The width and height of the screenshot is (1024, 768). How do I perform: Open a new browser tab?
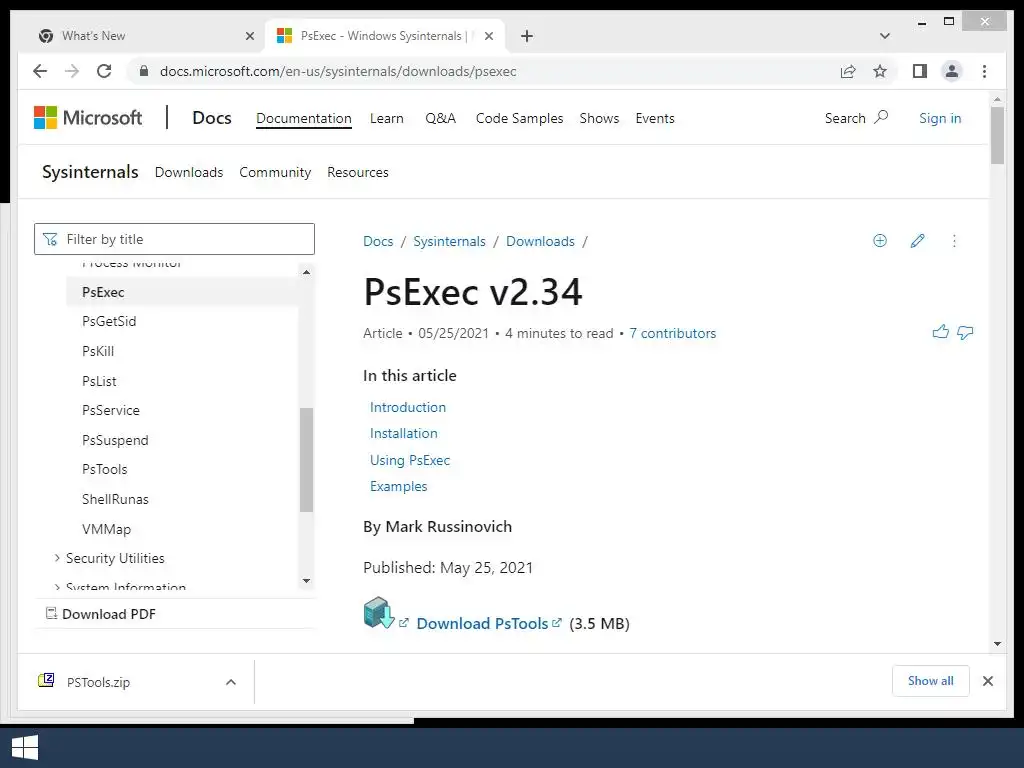point(527,36)
